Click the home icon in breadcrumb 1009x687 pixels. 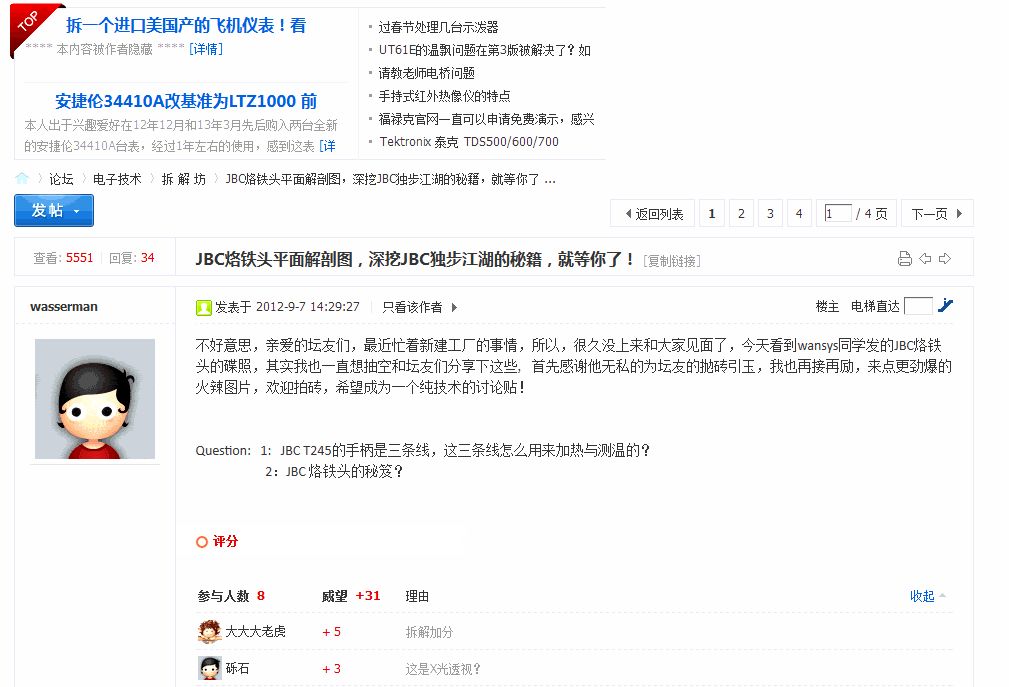pos(22,179)
